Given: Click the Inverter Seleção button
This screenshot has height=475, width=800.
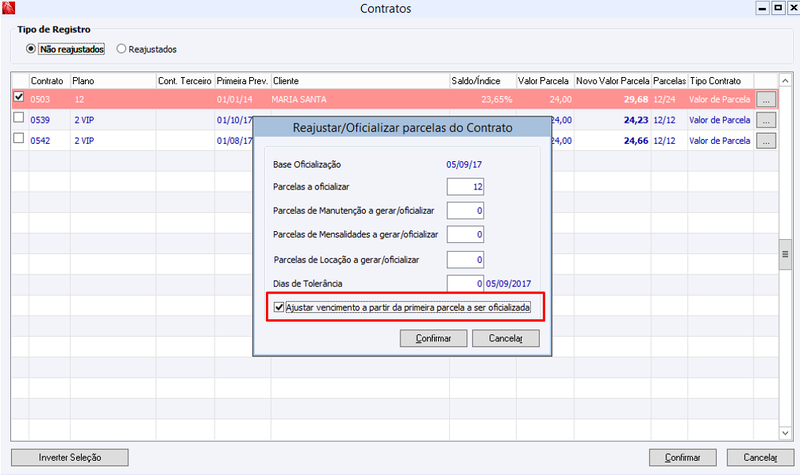Looking at the screenshot, I should pyautogui.click(x=70, y=458).
